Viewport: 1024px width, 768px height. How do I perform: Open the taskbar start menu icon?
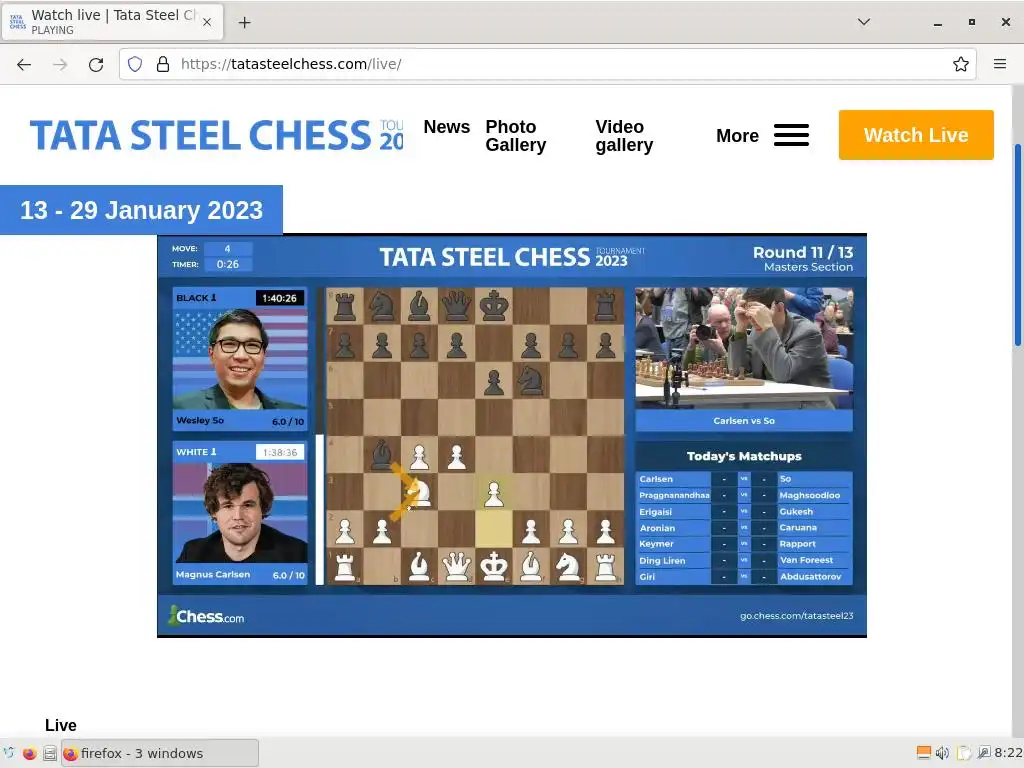(8, 753)
